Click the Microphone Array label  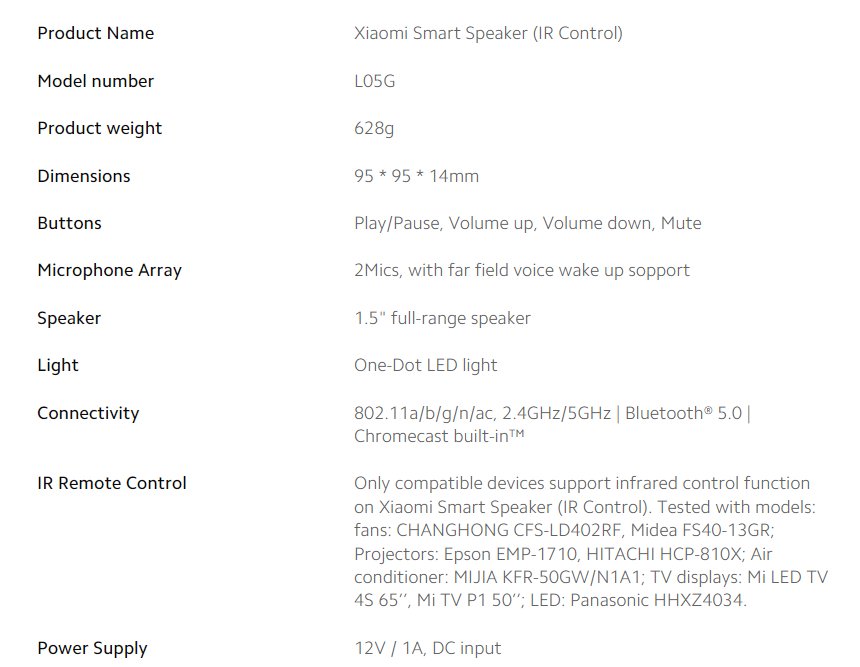(109, 270)
